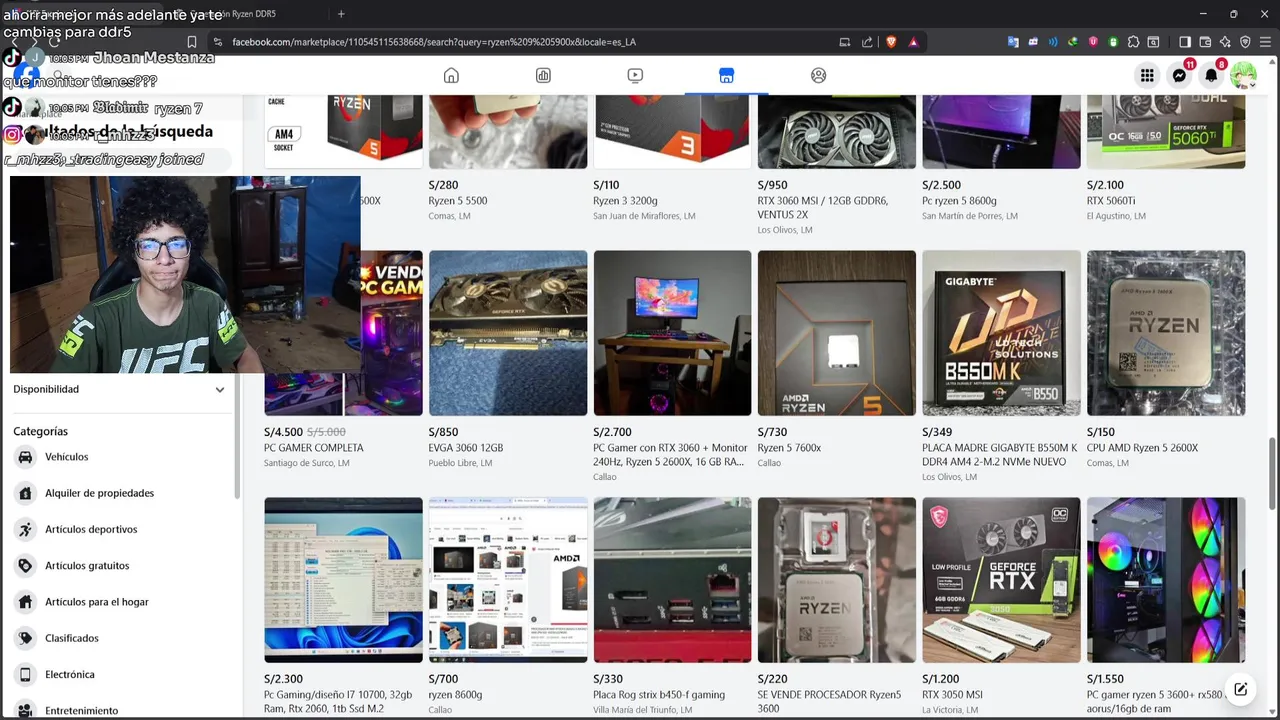Open the professional dashboard chart icon

[x=543, y=75]
